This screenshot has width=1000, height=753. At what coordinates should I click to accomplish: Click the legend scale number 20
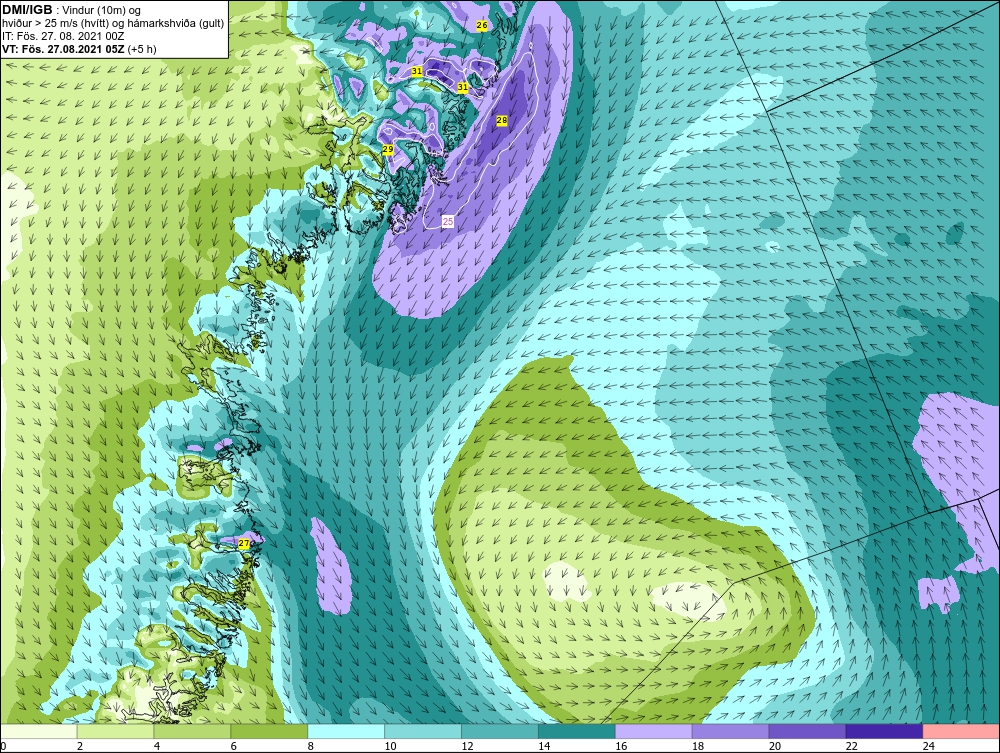tap(775, 746)
